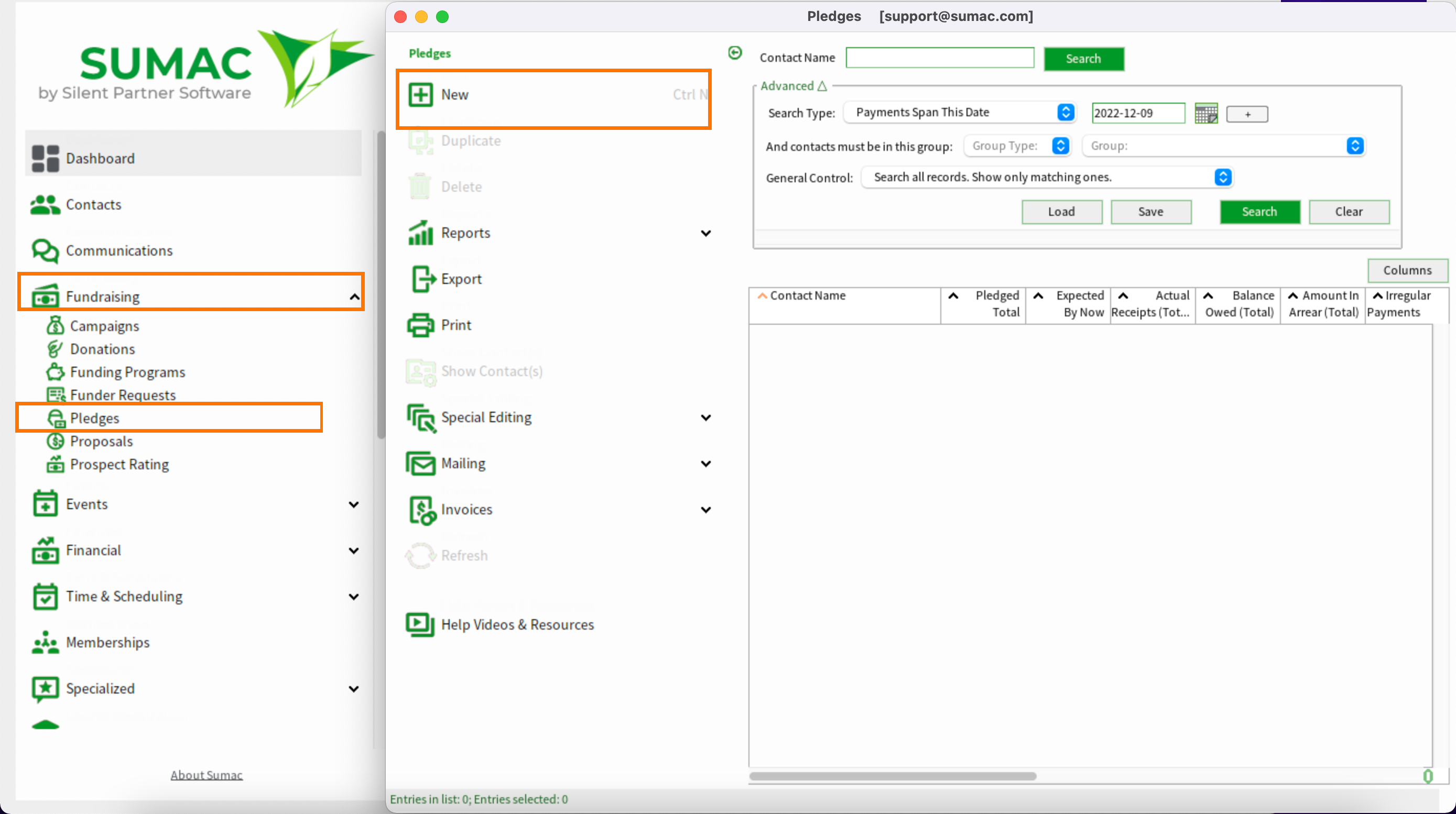Open the General Control dropdown
This screenshot has width=1456, height=814.
pyautogui.click(x=1047, y=178)
